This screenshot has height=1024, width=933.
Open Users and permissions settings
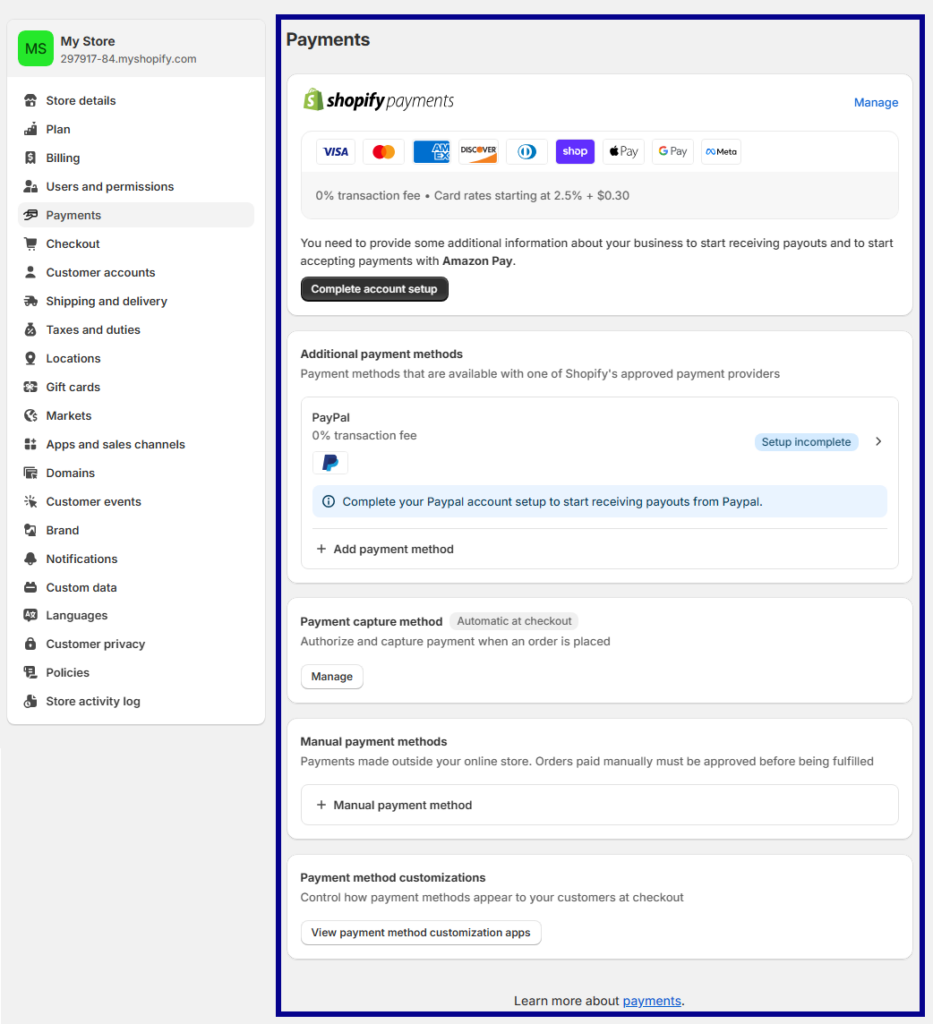pos(136,187)
